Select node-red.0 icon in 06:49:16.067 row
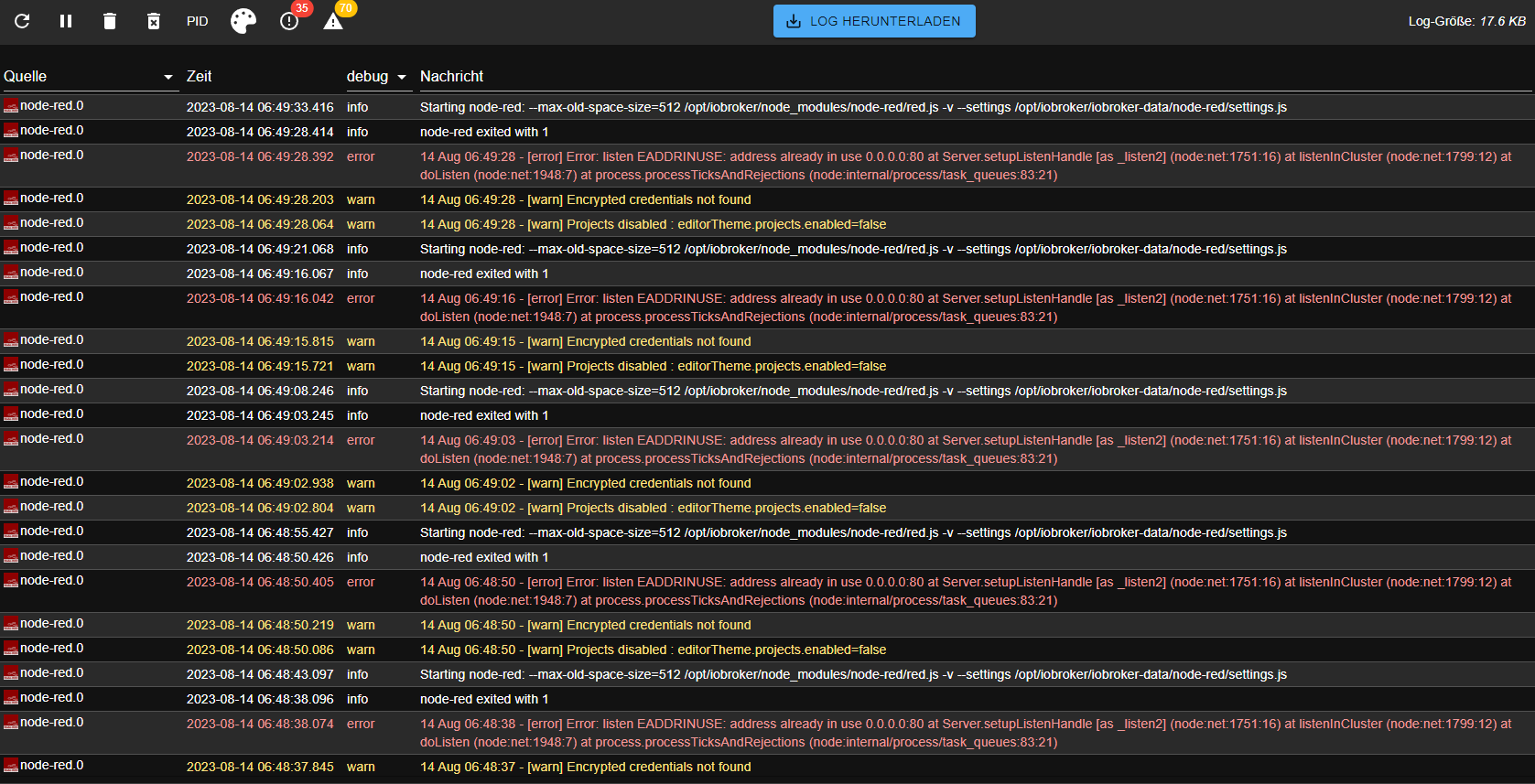This screenshot has width=1535, height=784. coord(11,273)
